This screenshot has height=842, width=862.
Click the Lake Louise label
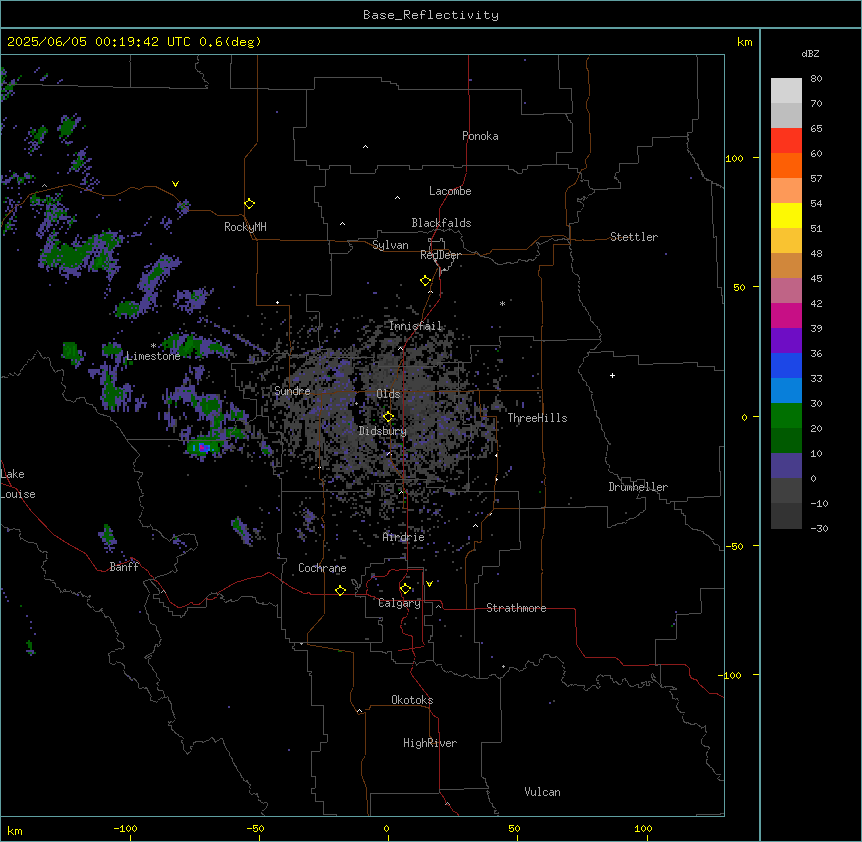[18, 484]
